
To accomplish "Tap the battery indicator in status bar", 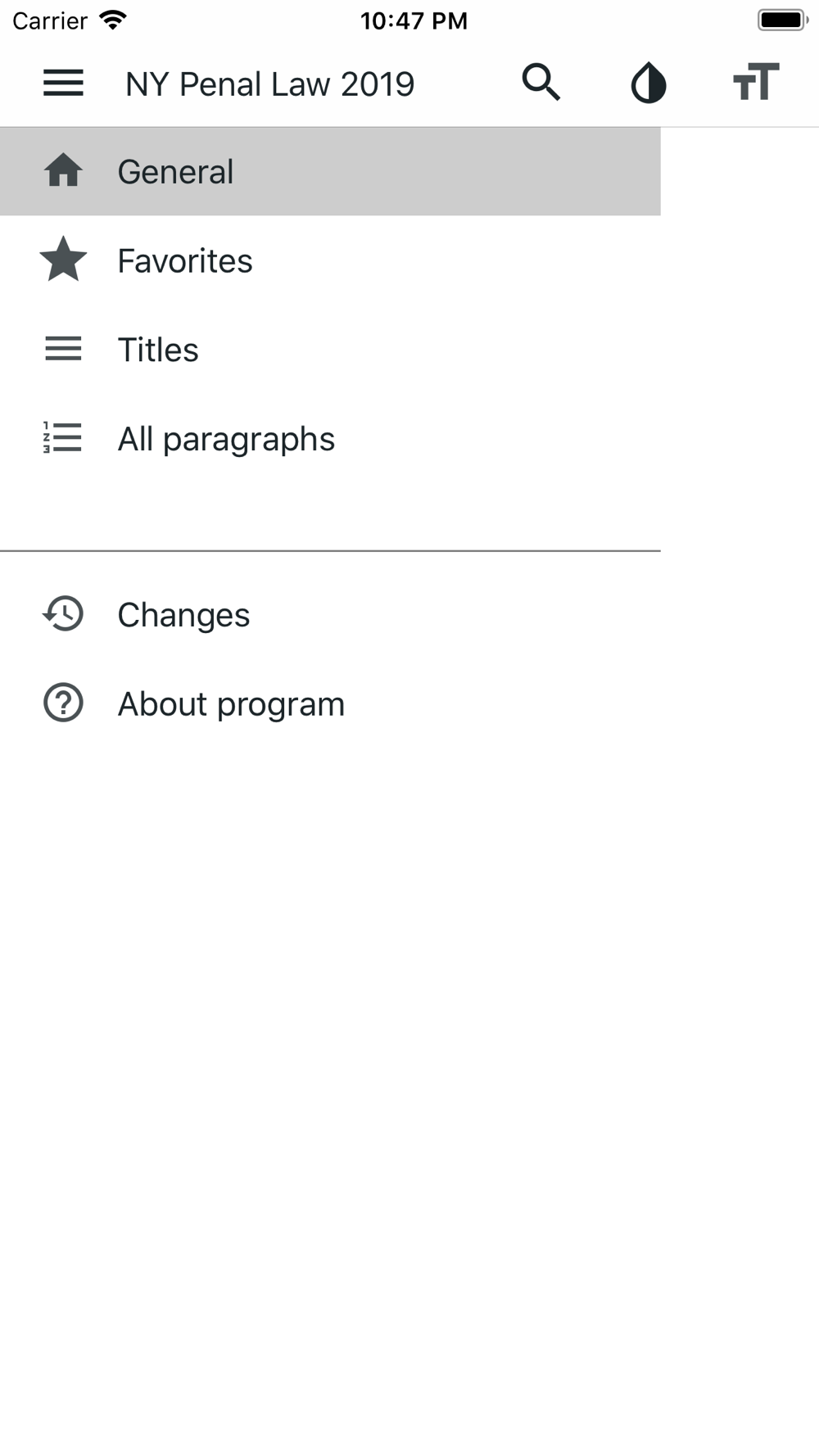I will [x=783, y=20].
